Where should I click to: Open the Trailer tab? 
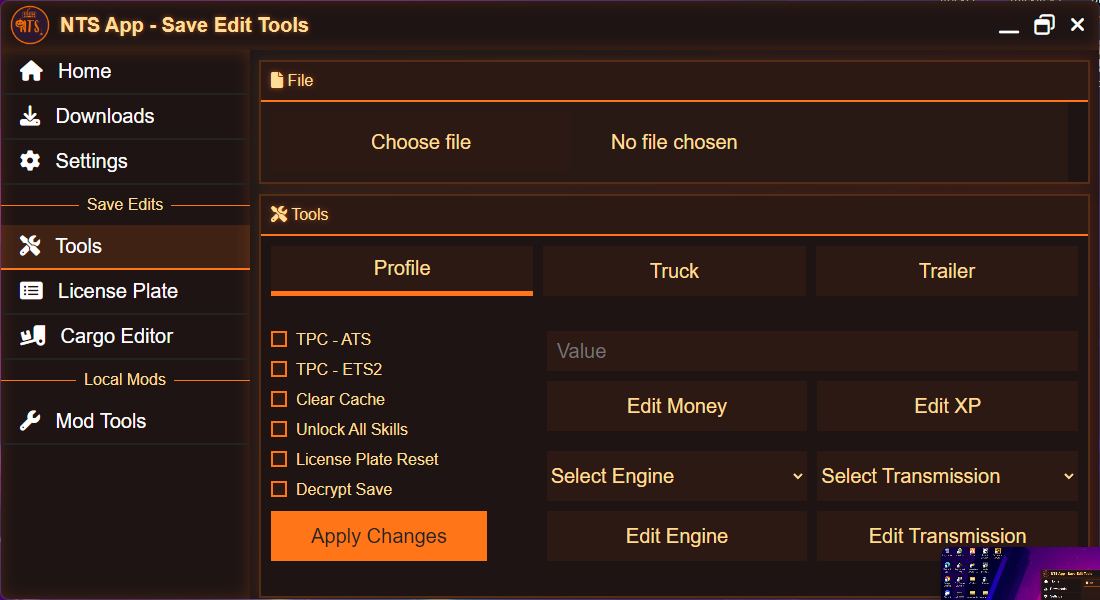947,271
